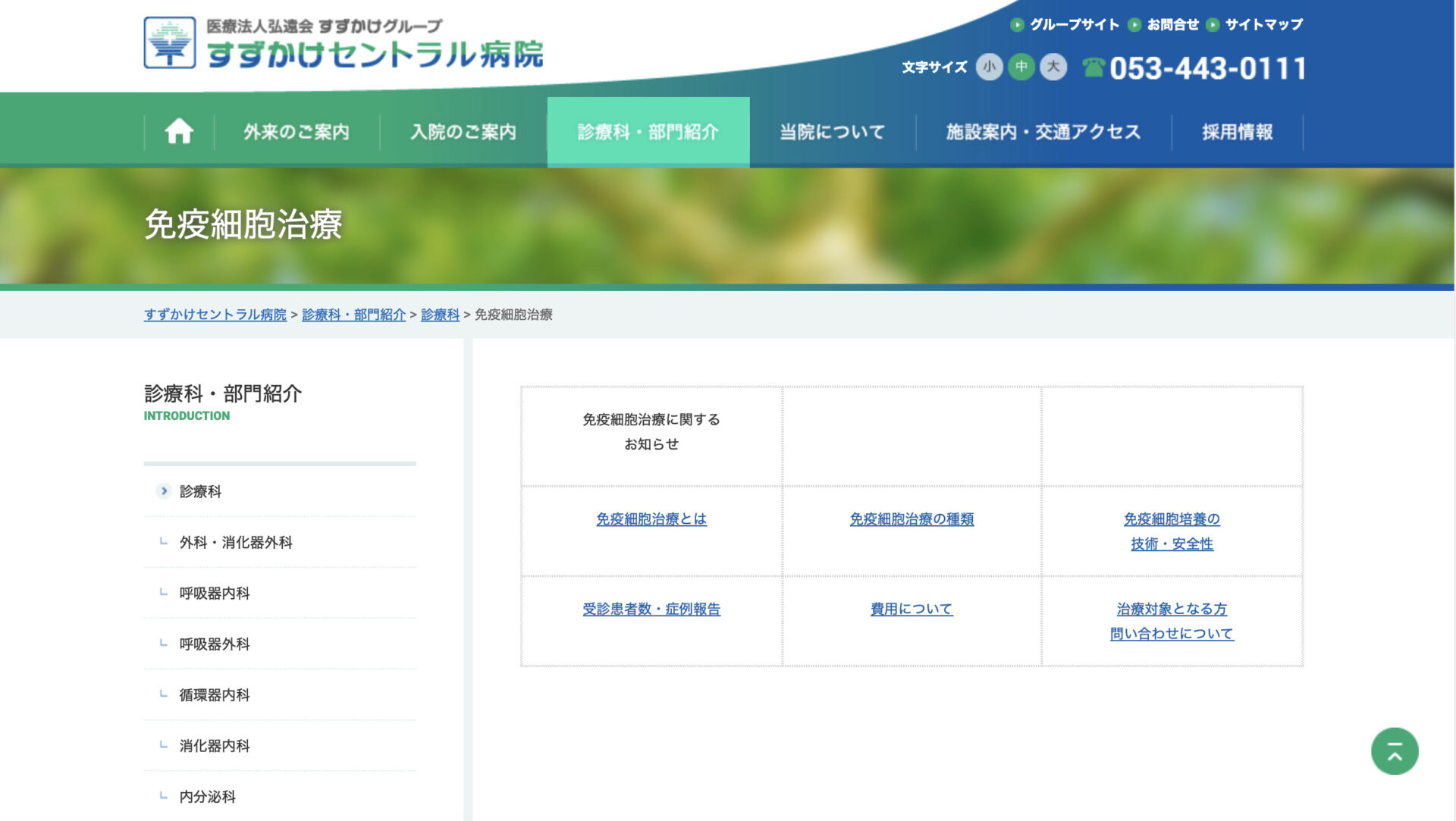
Task: Open the 入院のご案内 menu
Action: click(x=463, y=132)
